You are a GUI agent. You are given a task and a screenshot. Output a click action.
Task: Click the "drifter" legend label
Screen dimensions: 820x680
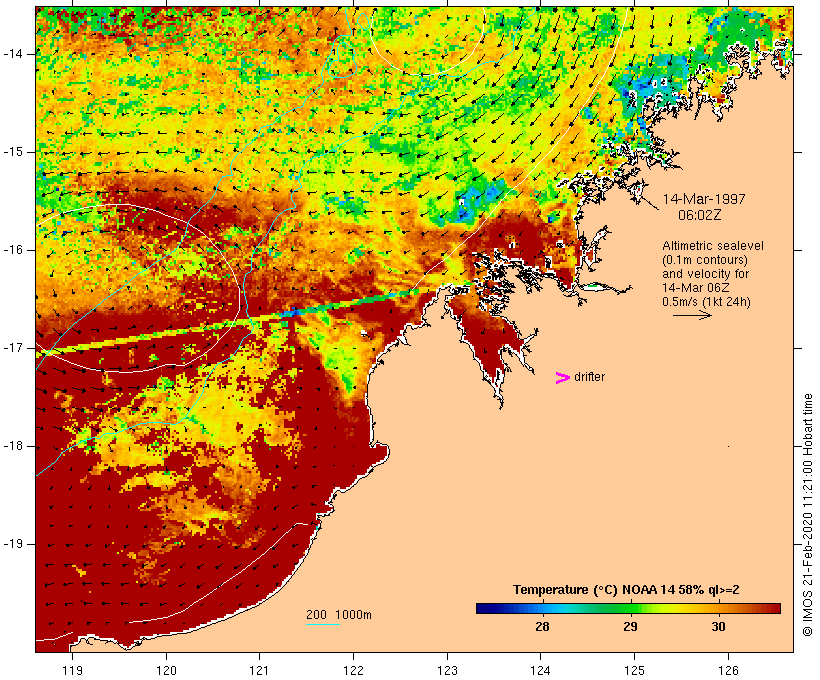point(589,377)
